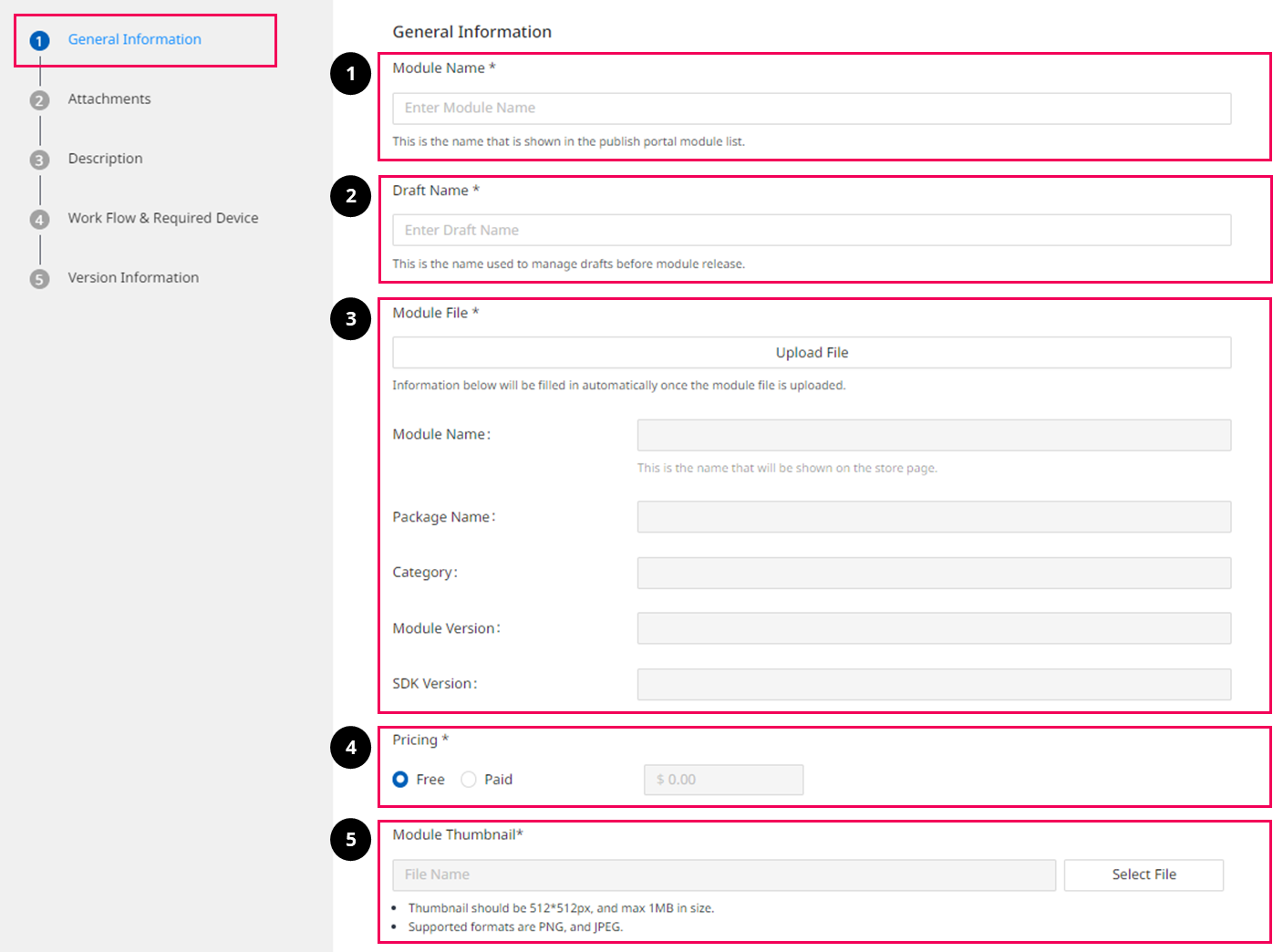Click numbered badge 4 beside Pricing section
The width and height of the screenshot is (1273, 952).
350,748
